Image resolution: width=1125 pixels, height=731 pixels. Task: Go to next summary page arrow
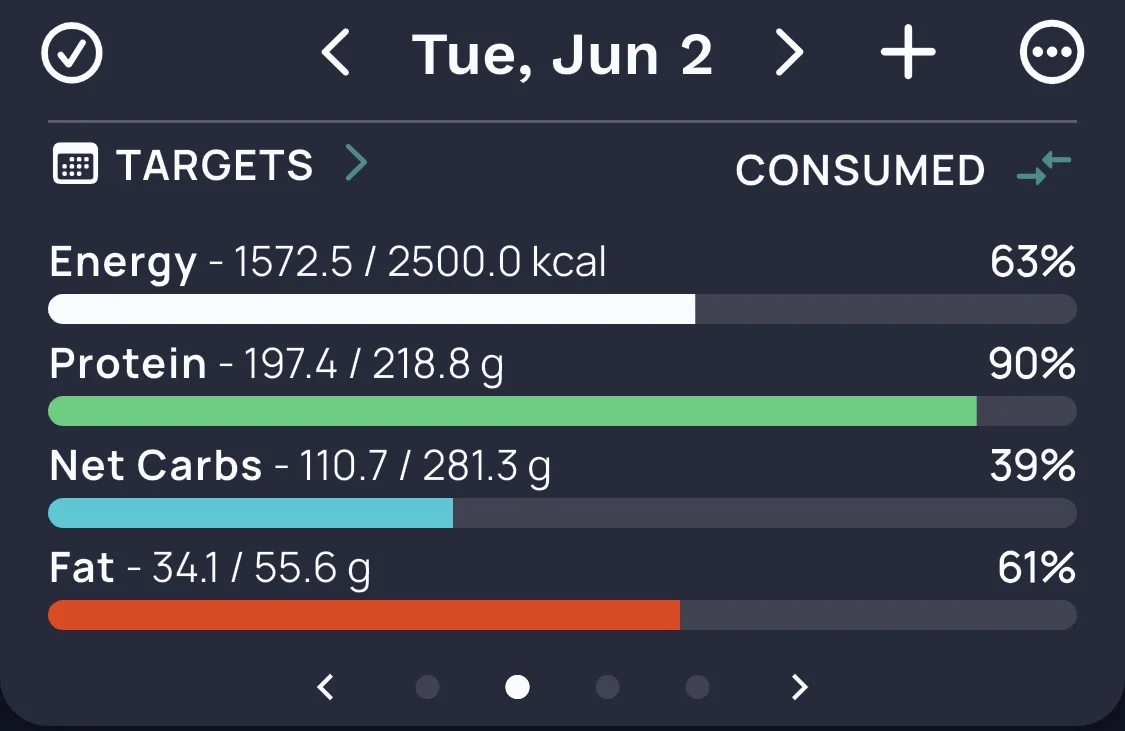point(799,687)
